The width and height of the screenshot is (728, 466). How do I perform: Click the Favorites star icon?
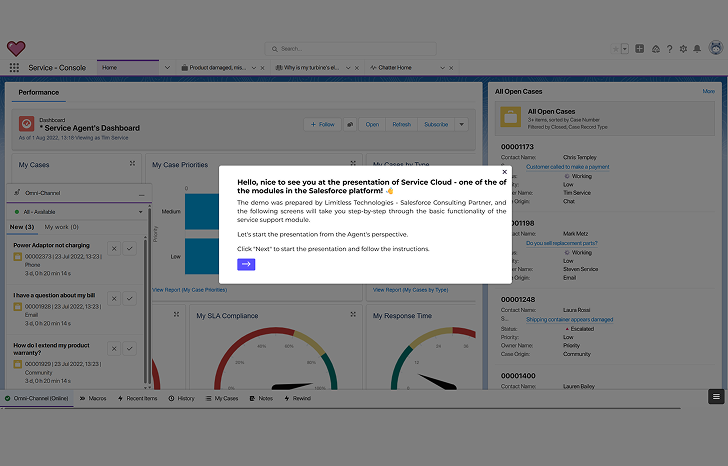click(x=616, y=49)
